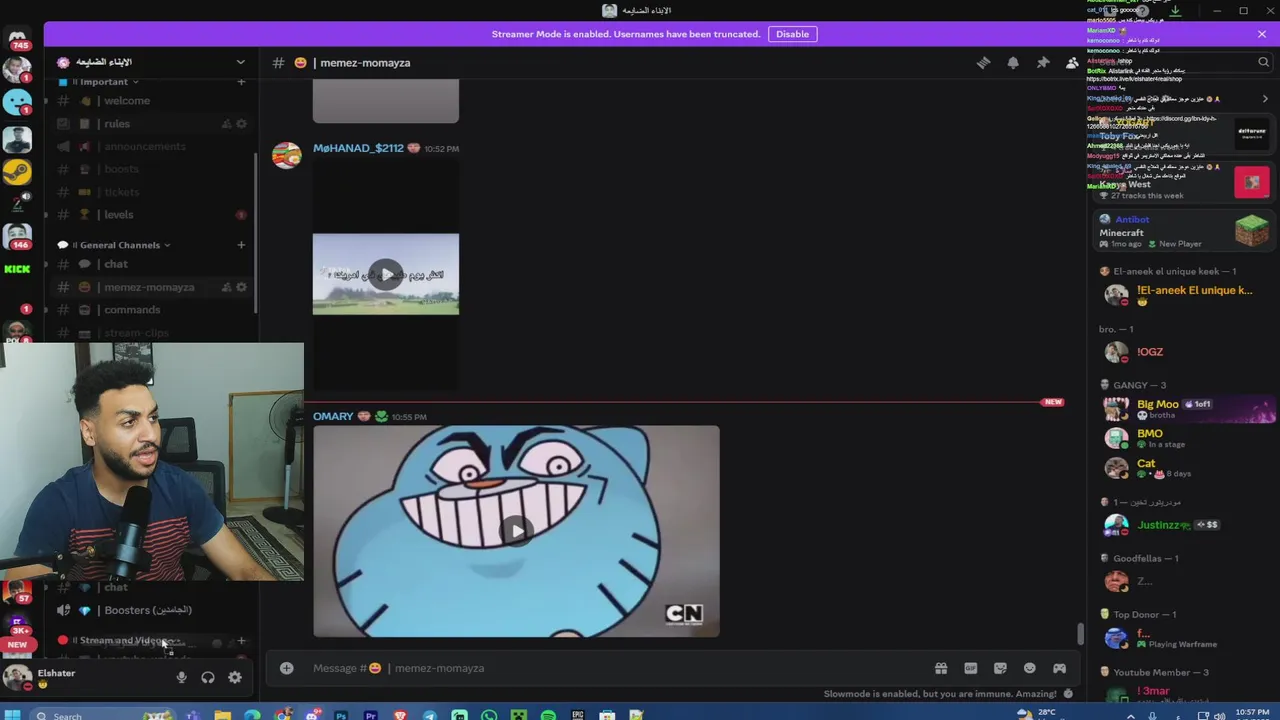Open member Big Moo in list
1280x720 pixels.
click(1185, 408)
